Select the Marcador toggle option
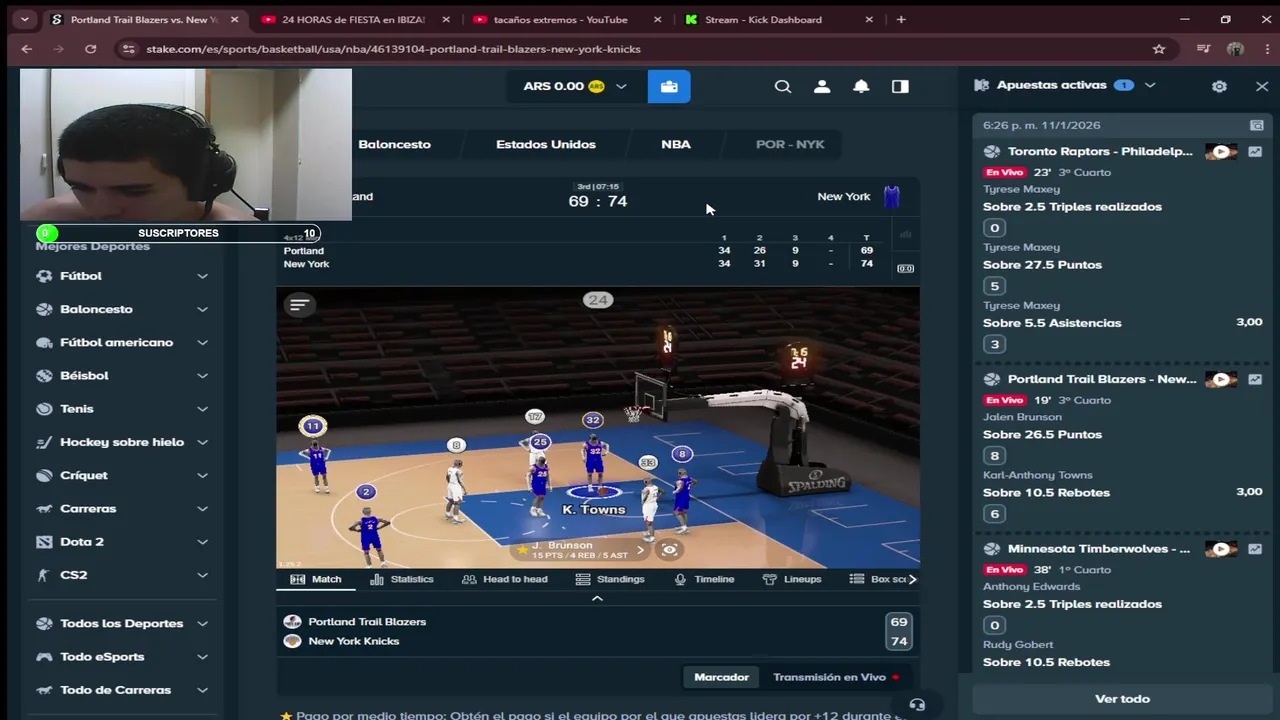This screenshot has width=1280, height=720. click(x=721, y=677)
